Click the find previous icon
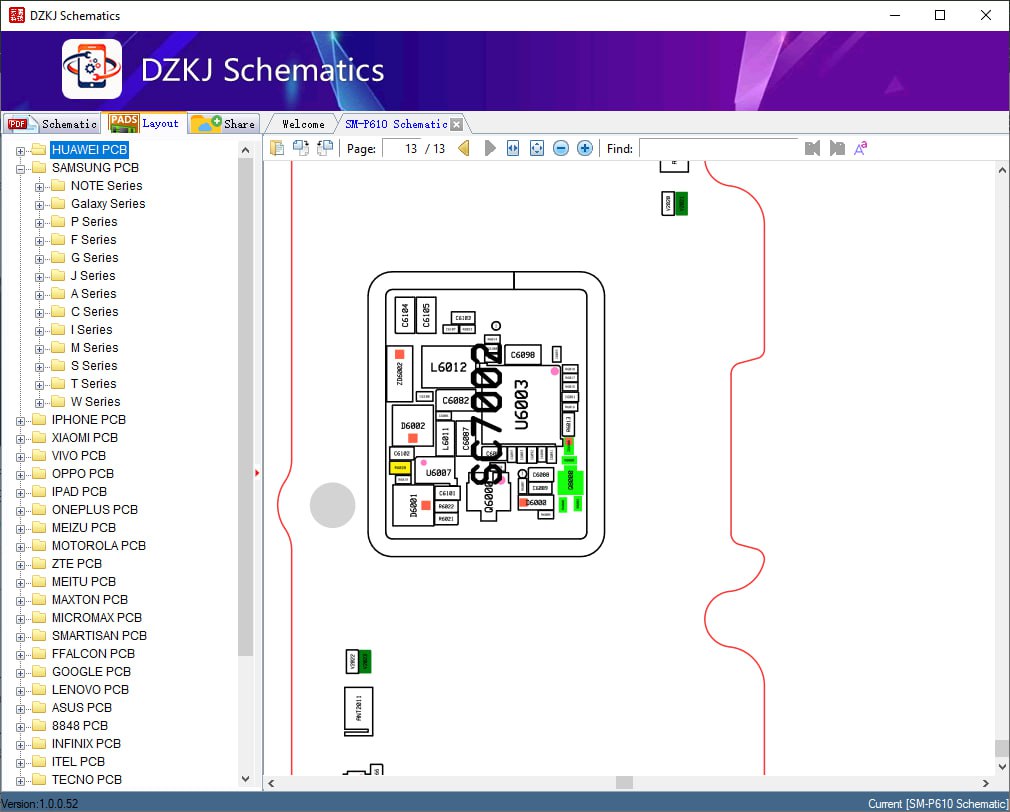This screenshot has height=812, width=1010. [x=813, y=148]
